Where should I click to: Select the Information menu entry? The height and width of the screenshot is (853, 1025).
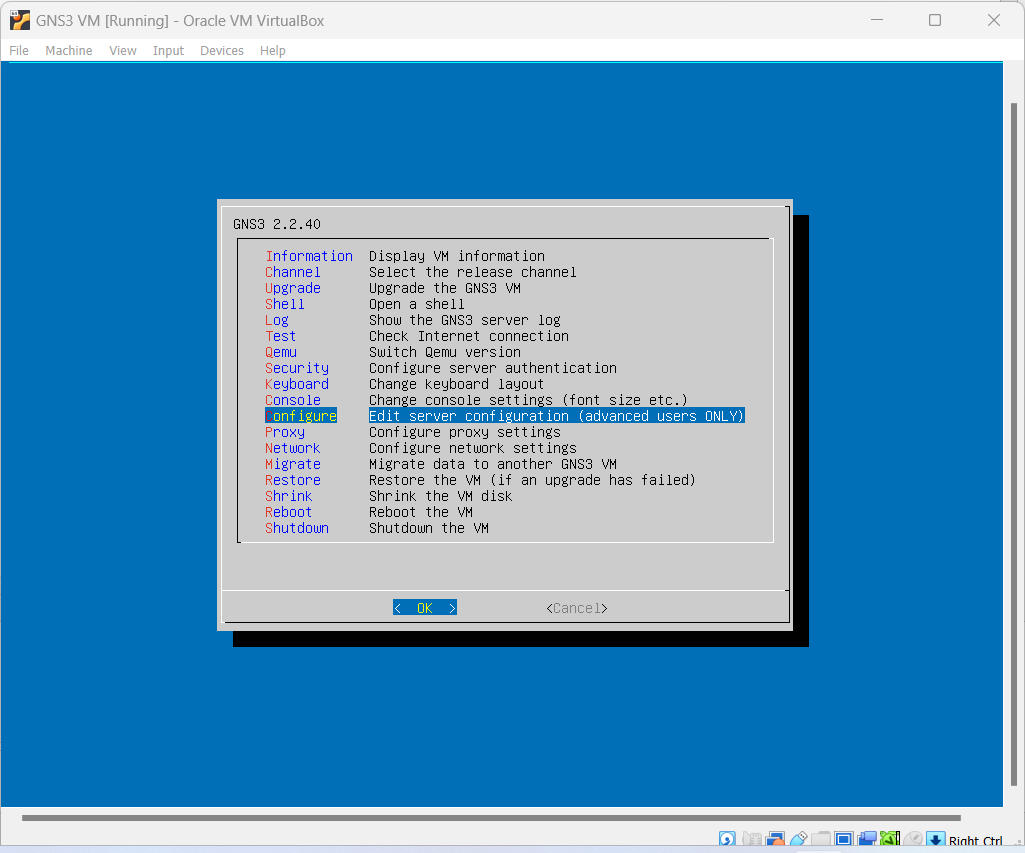405,256
